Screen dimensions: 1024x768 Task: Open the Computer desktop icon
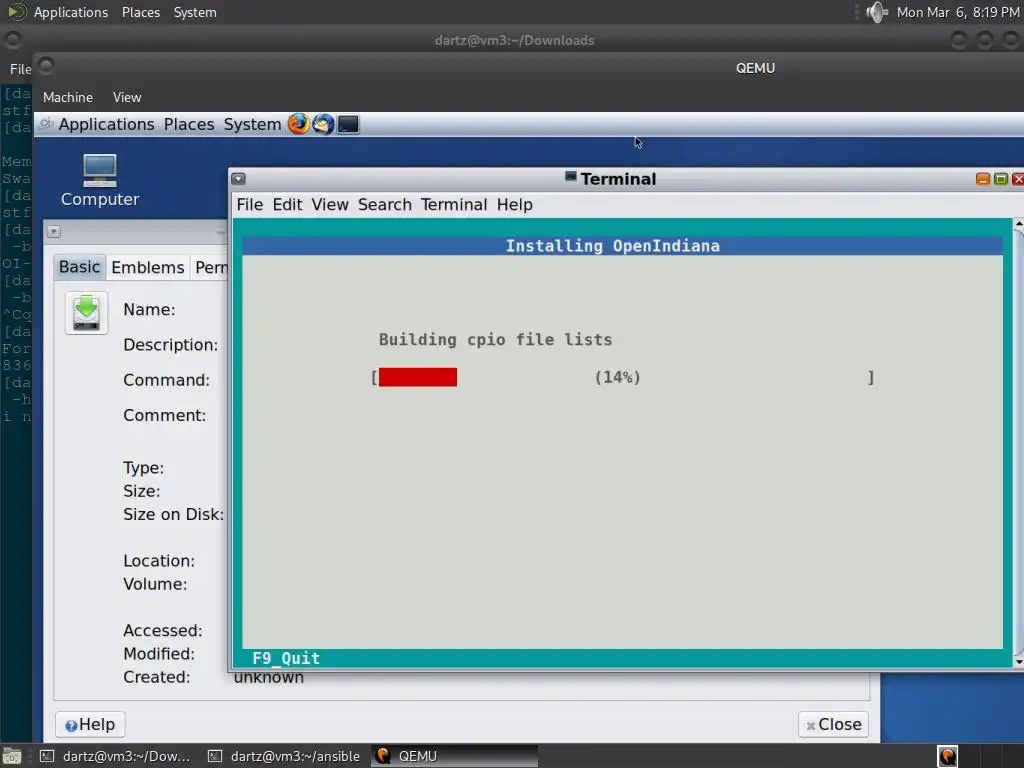click(100, 180)
